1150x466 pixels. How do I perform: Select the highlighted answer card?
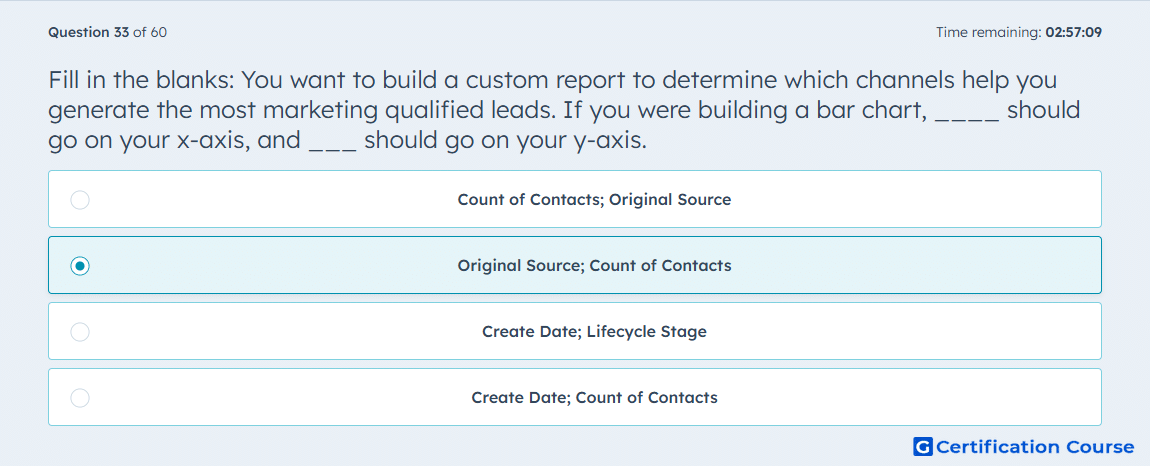(x=575, y=265)
